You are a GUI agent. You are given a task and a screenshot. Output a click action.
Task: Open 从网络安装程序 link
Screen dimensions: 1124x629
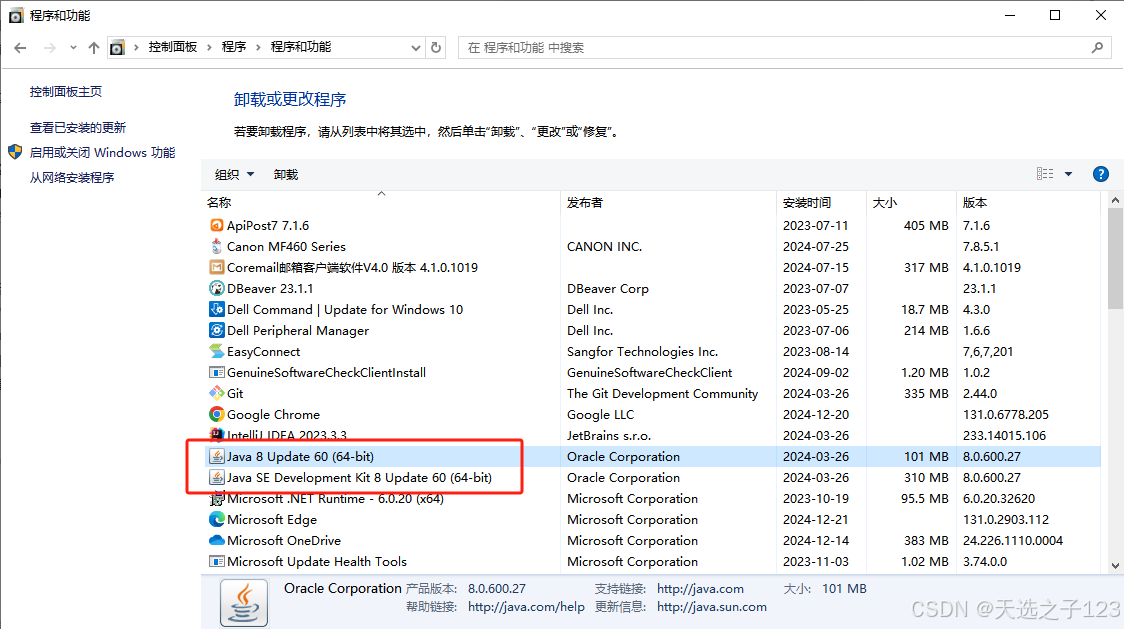coord(72,177)
